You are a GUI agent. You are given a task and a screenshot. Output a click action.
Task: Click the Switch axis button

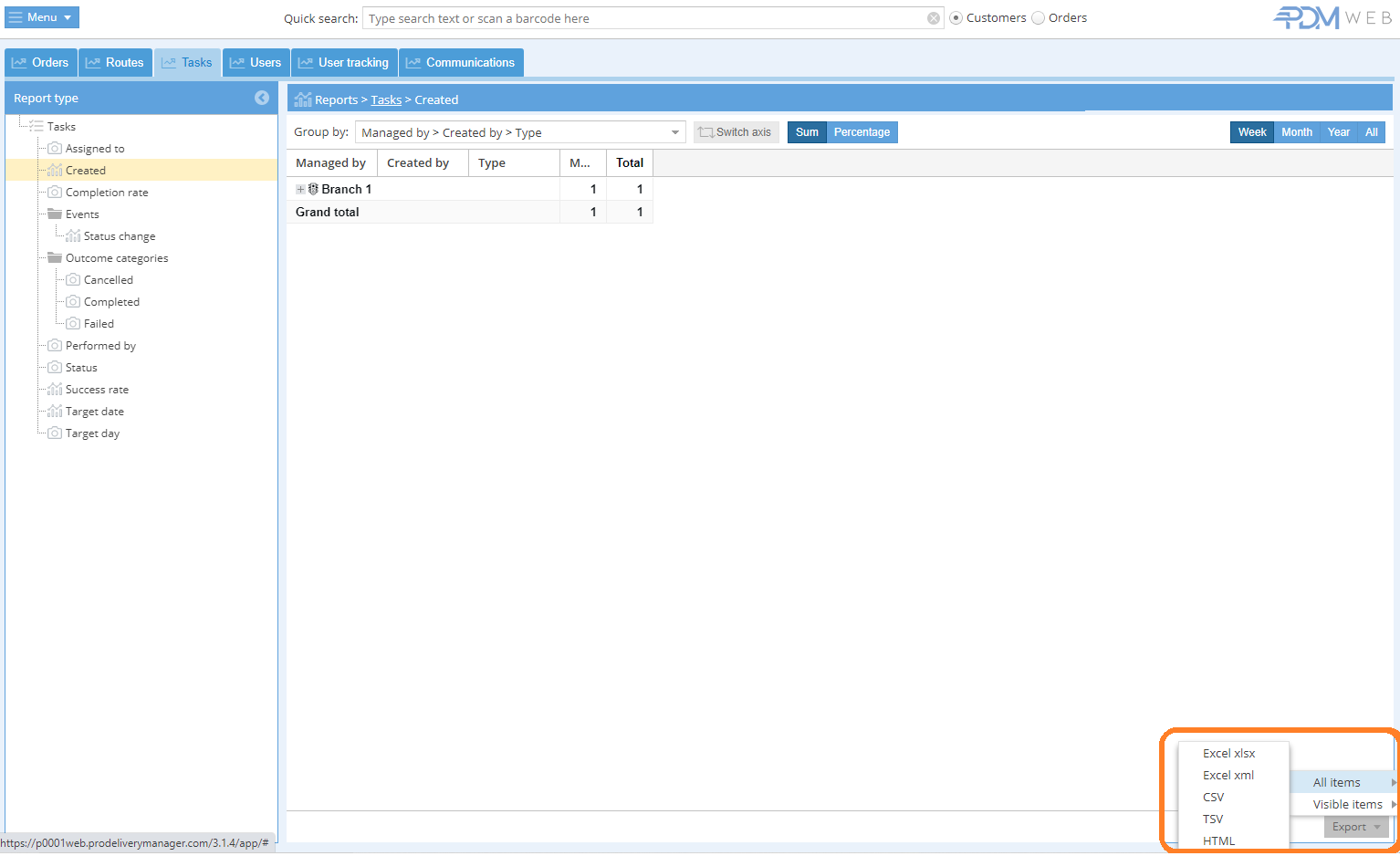point(736,132)
